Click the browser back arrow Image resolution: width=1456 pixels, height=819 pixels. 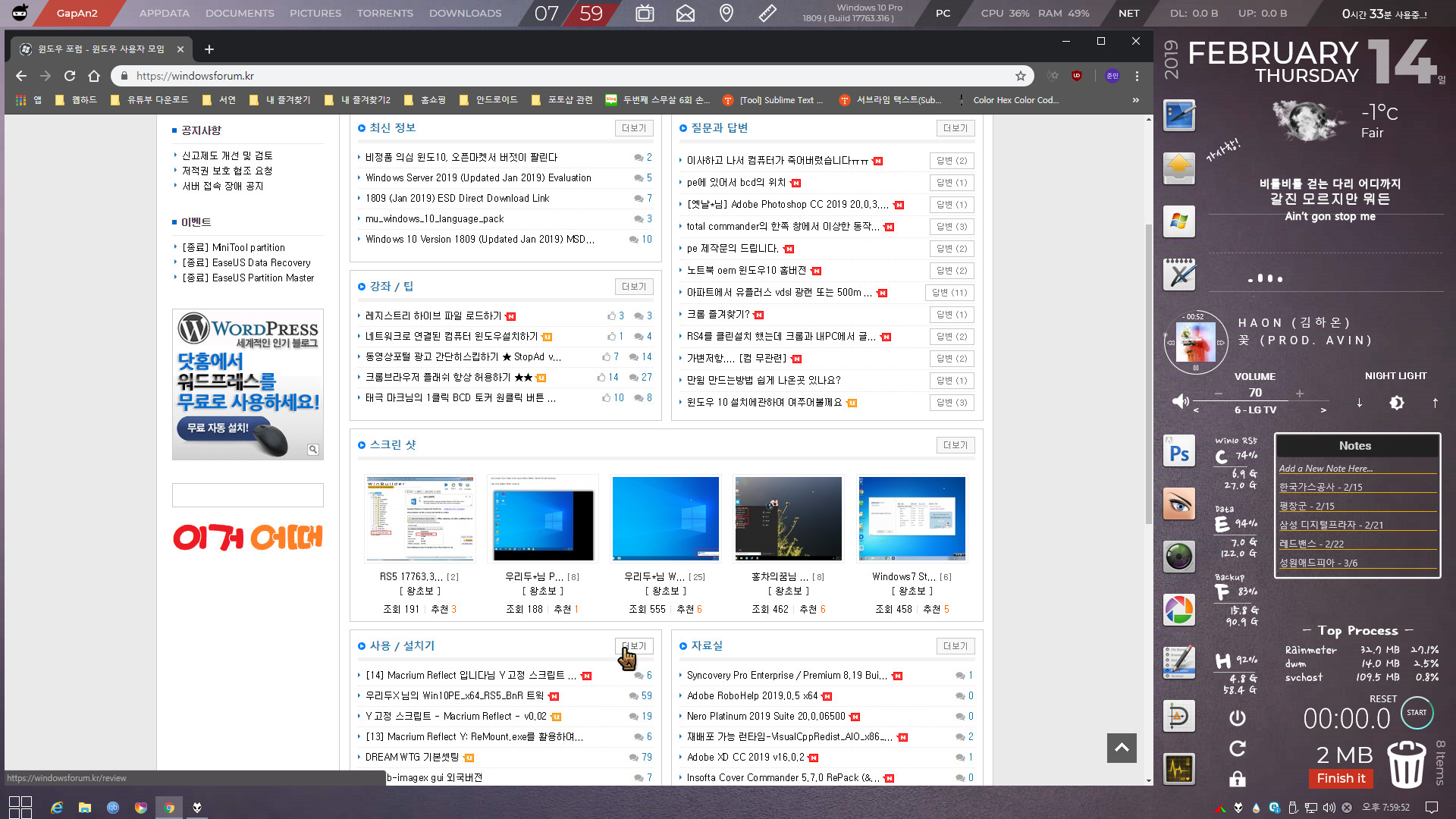click(21, 76)
